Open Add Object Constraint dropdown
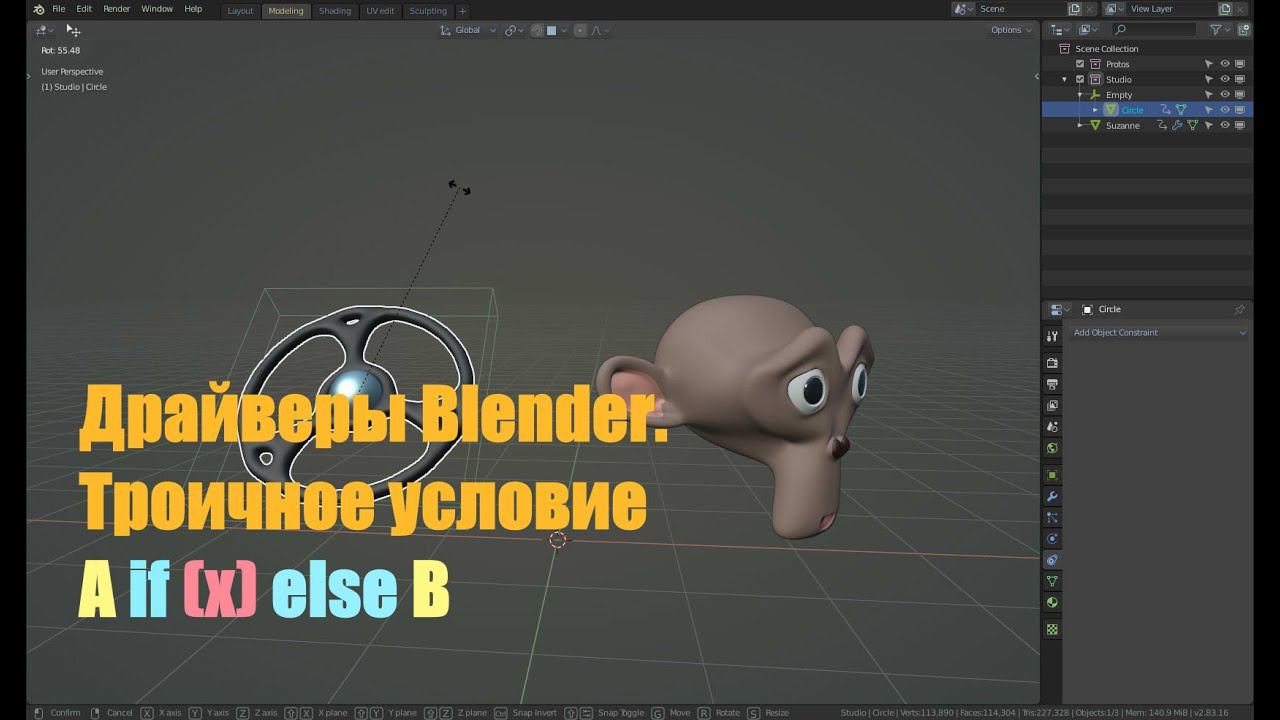The height and width of the screenshot is (720, 1280). coord(1159,333)
